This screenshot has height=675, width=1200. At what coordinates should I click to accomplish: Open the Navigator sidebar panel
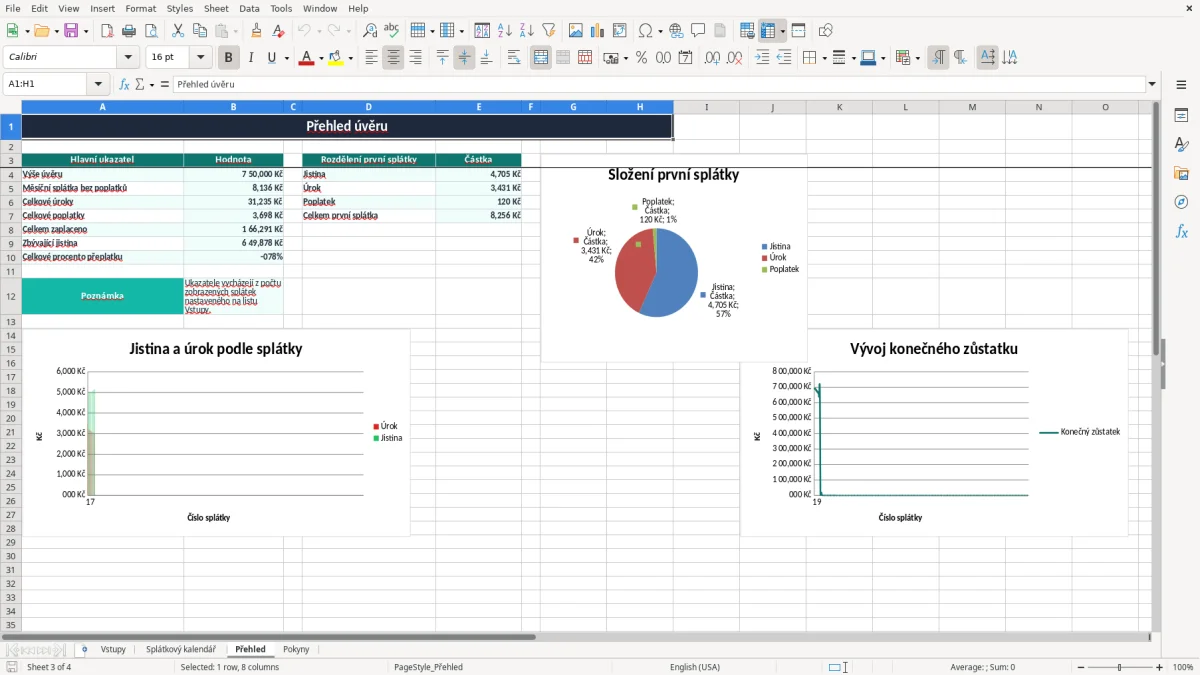pyautogui.click(x=1181, y=202)
